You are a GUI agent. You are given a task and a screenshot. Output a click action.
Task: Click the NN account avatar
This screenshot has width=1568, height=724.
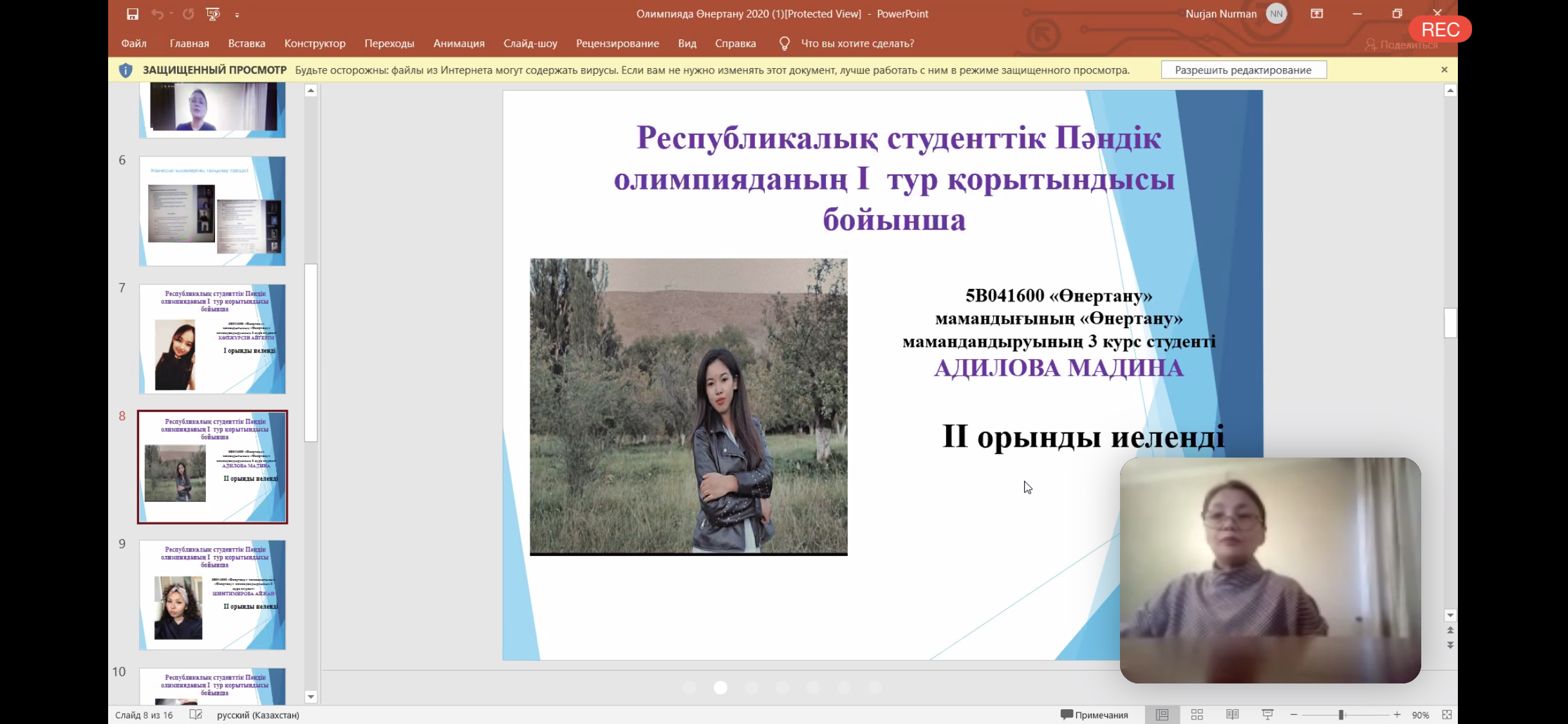pos(1276,14)
